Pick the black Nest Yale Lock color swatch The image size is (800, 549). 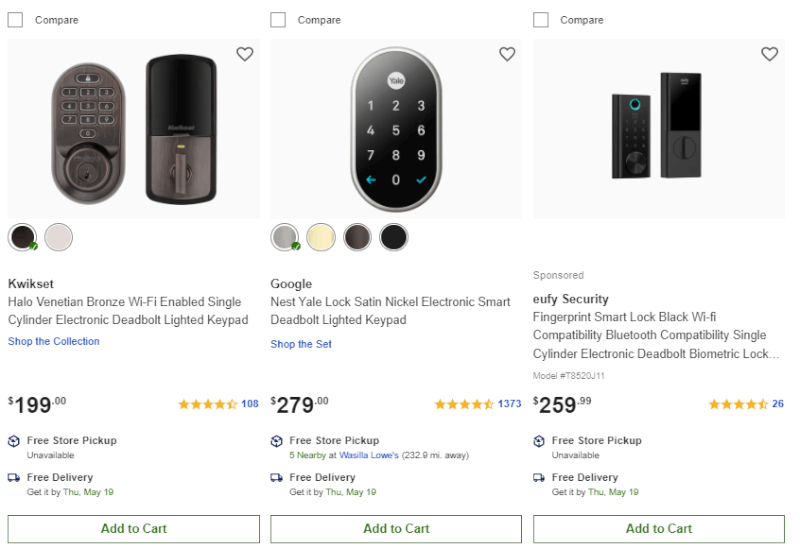point(393,237)
